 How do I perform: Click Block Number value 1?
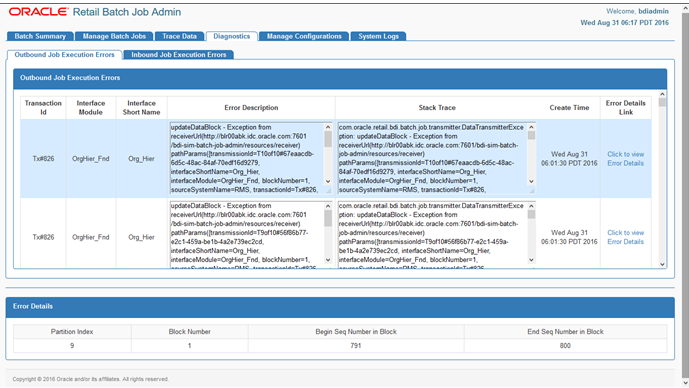(x=189, y=346)
